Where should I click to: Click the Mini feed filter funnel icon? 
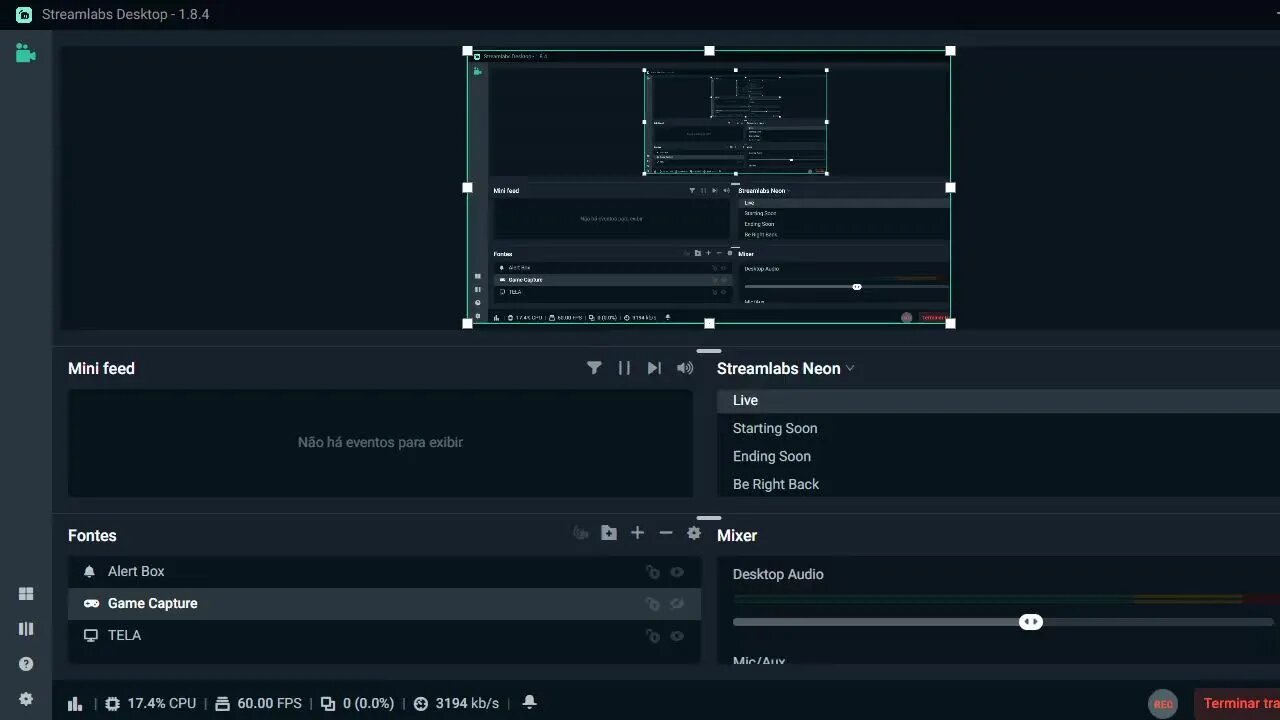point(594,368)
